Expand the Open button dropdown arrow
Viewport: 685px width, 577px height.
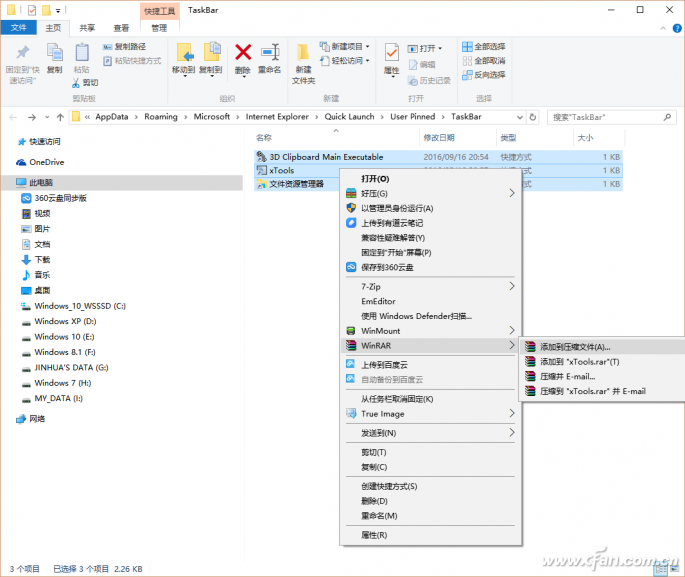tap(440, 48)
